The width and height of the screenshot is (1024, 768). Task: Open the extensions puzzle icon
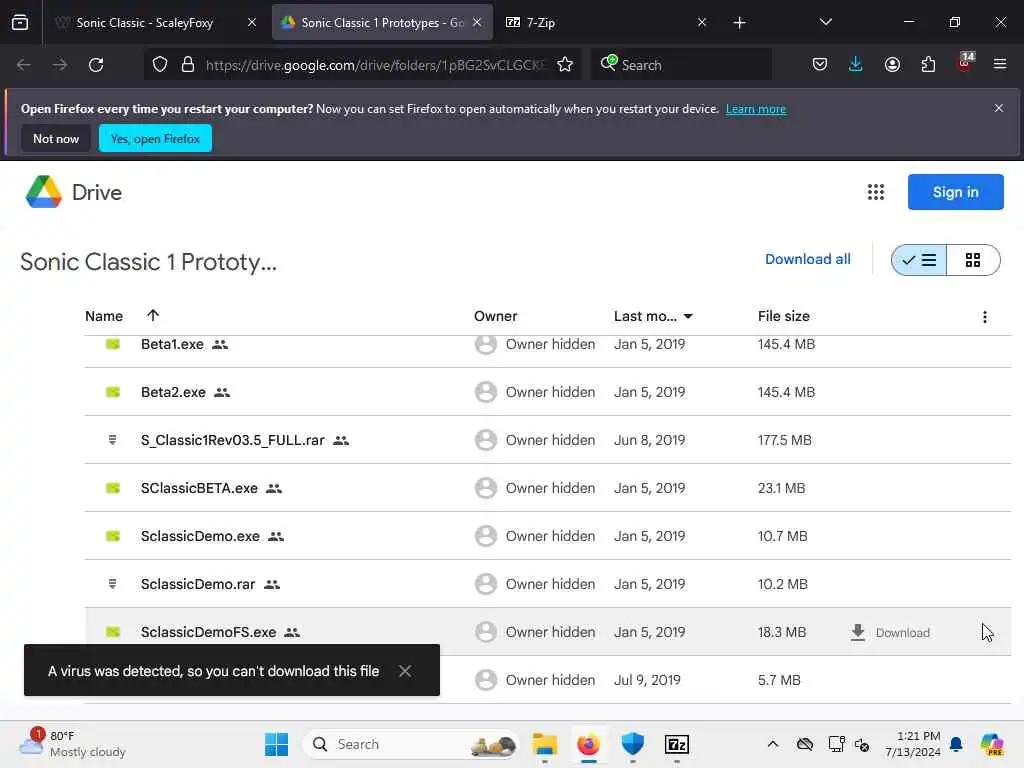coord(928,65)
